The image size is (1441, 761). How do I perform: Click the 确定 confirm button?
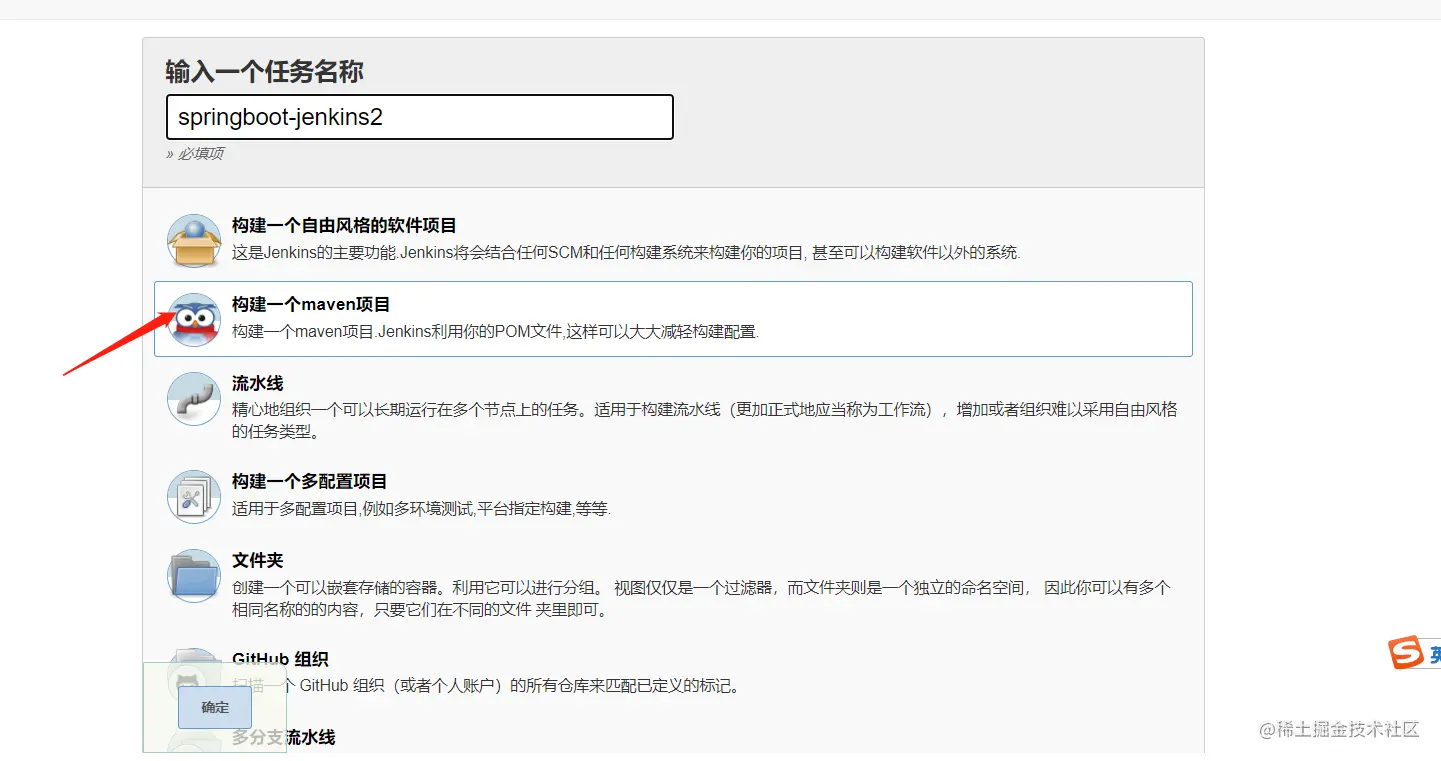pyautogui.click(x=215, y=707)
